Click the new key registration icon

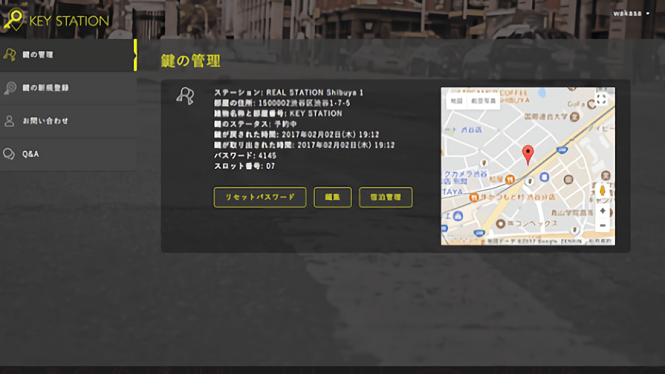click(10, 88)
